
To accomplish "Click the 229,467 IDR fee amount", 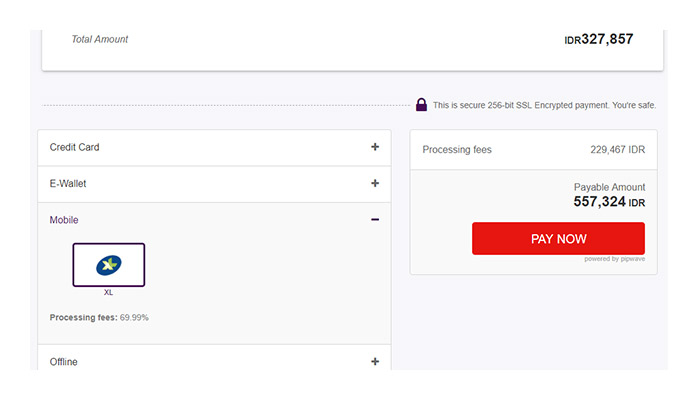I will tap(617, 150).
